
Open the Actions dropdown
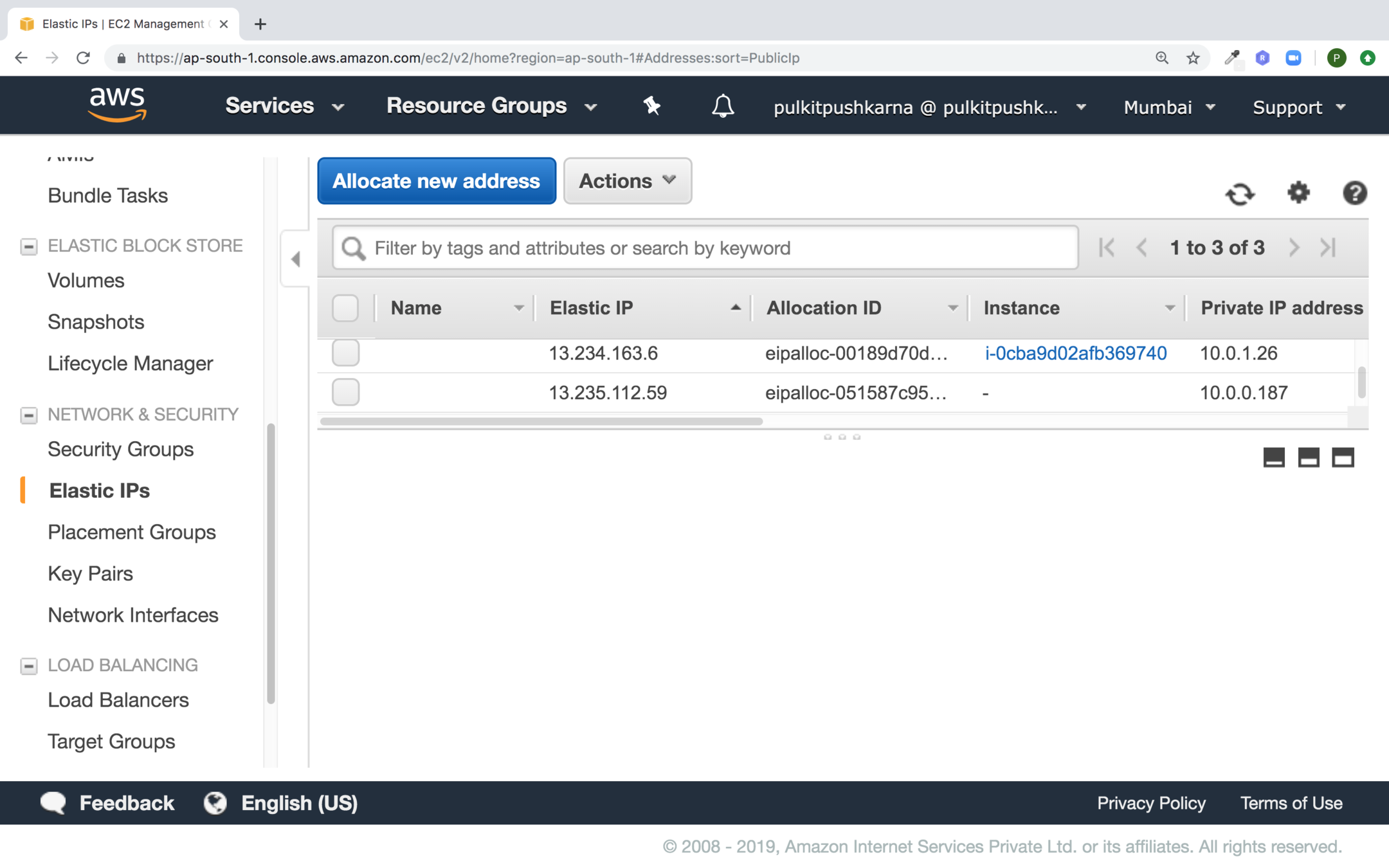[628, 181]
